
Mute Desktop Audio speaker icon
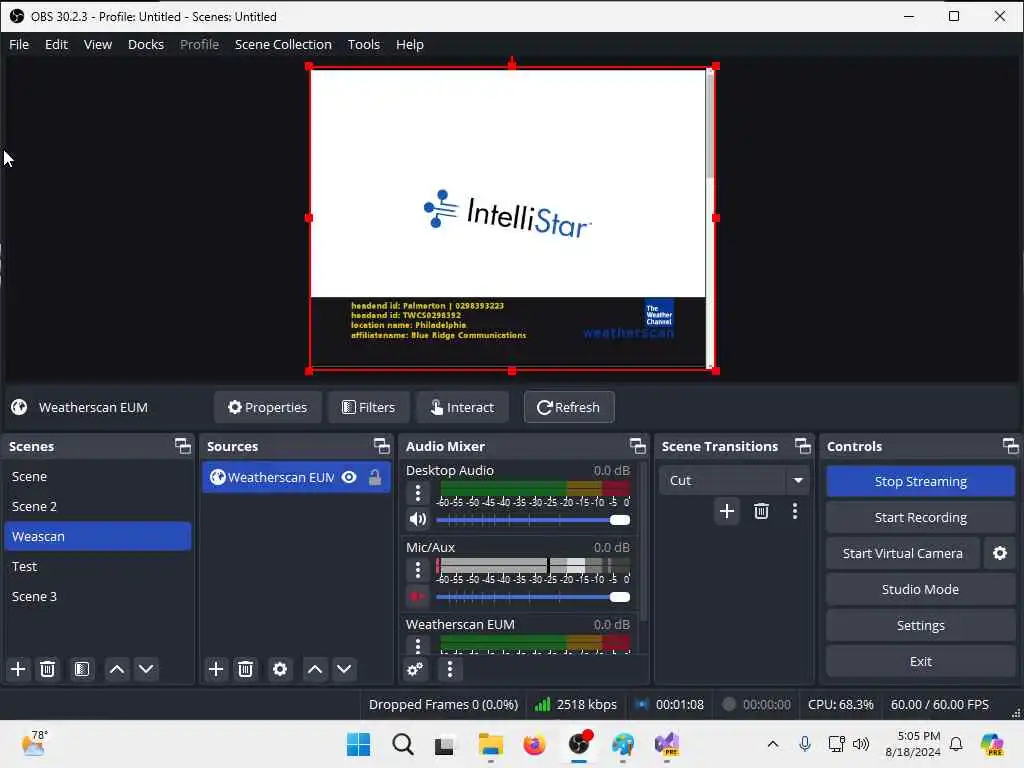417,519
